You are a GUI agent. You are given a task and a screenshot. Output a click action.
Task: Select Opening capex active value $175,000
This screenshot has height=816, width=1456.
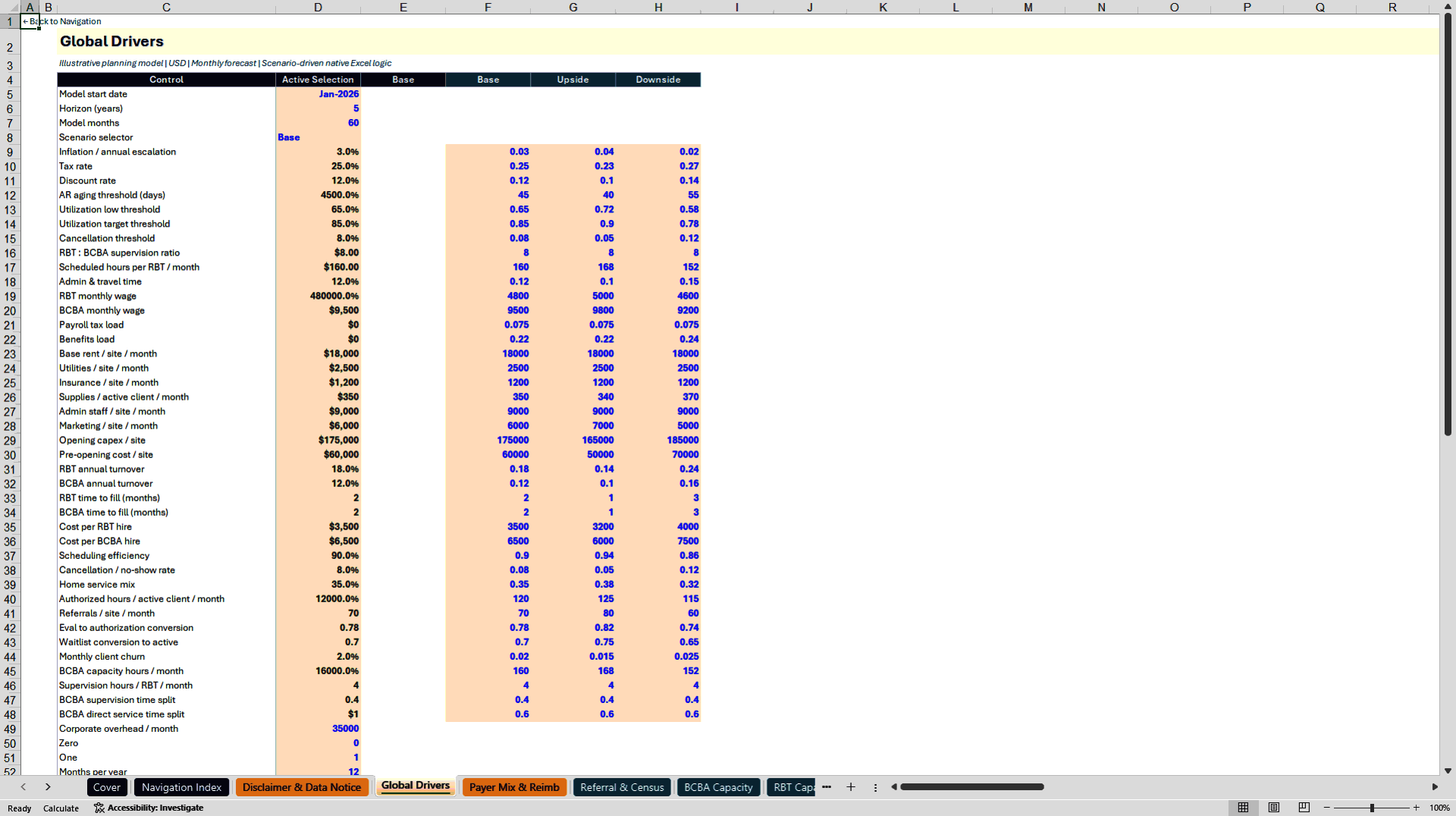(x=318, y=440)
